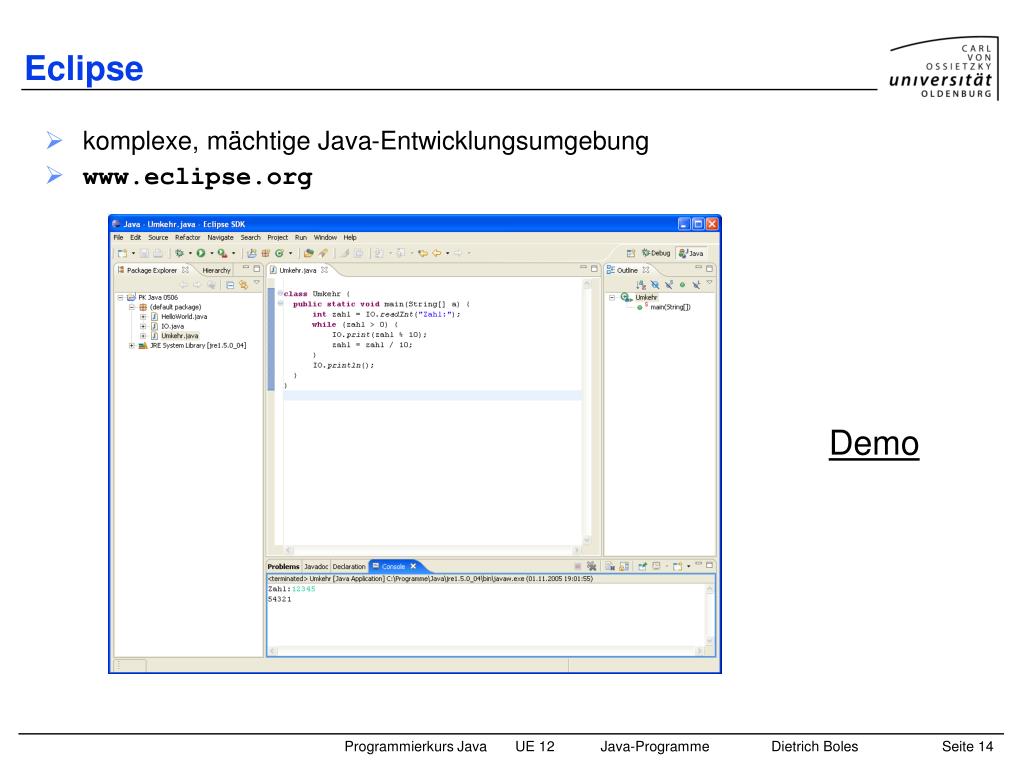
Task: Collapse main method fold marker in editor
Action: click(280, 304)
